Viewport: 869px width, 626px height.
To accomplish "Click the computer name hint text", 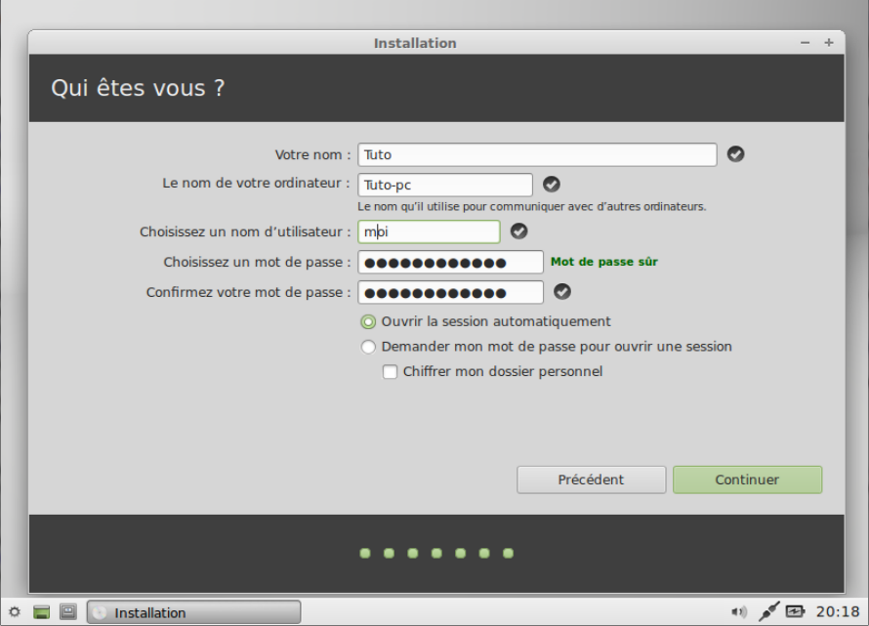I will click(x=532, y=207).
